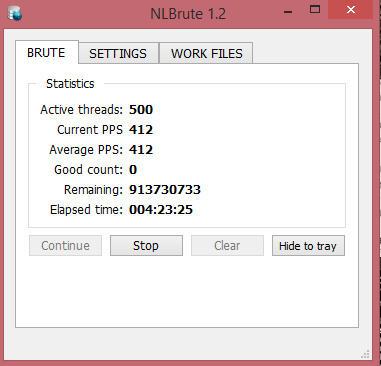Viewport: 381px width, 366px height.
Task: Open the SETTINGS tab
Action: pyautogui.click(x=118, y=53)
